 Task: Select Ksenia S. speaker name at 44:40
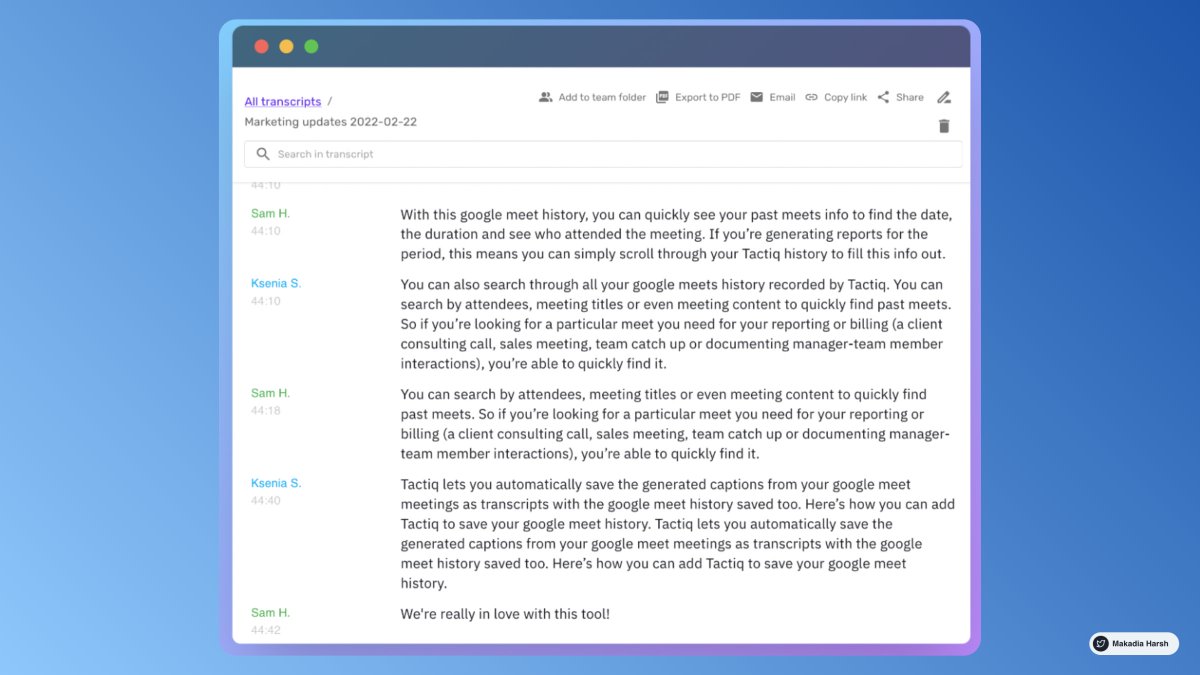click(276, 483)
